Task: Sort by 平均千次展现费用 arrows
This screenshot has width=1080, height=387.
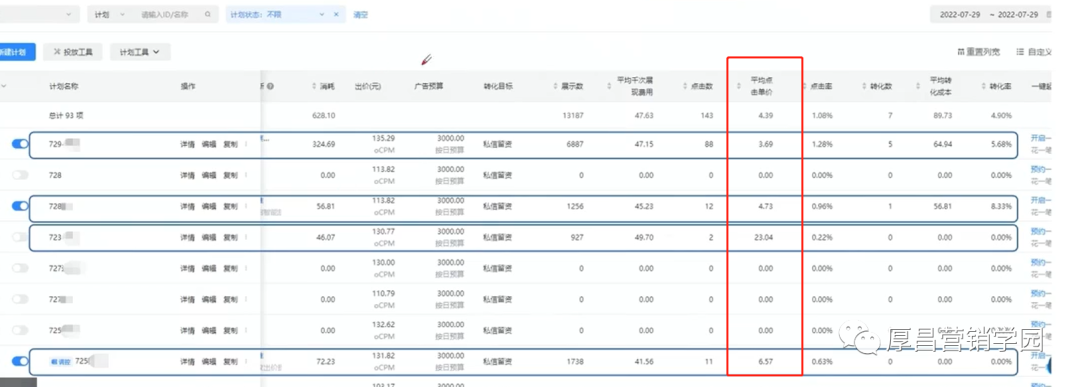Action: click(x=610, y=86)
